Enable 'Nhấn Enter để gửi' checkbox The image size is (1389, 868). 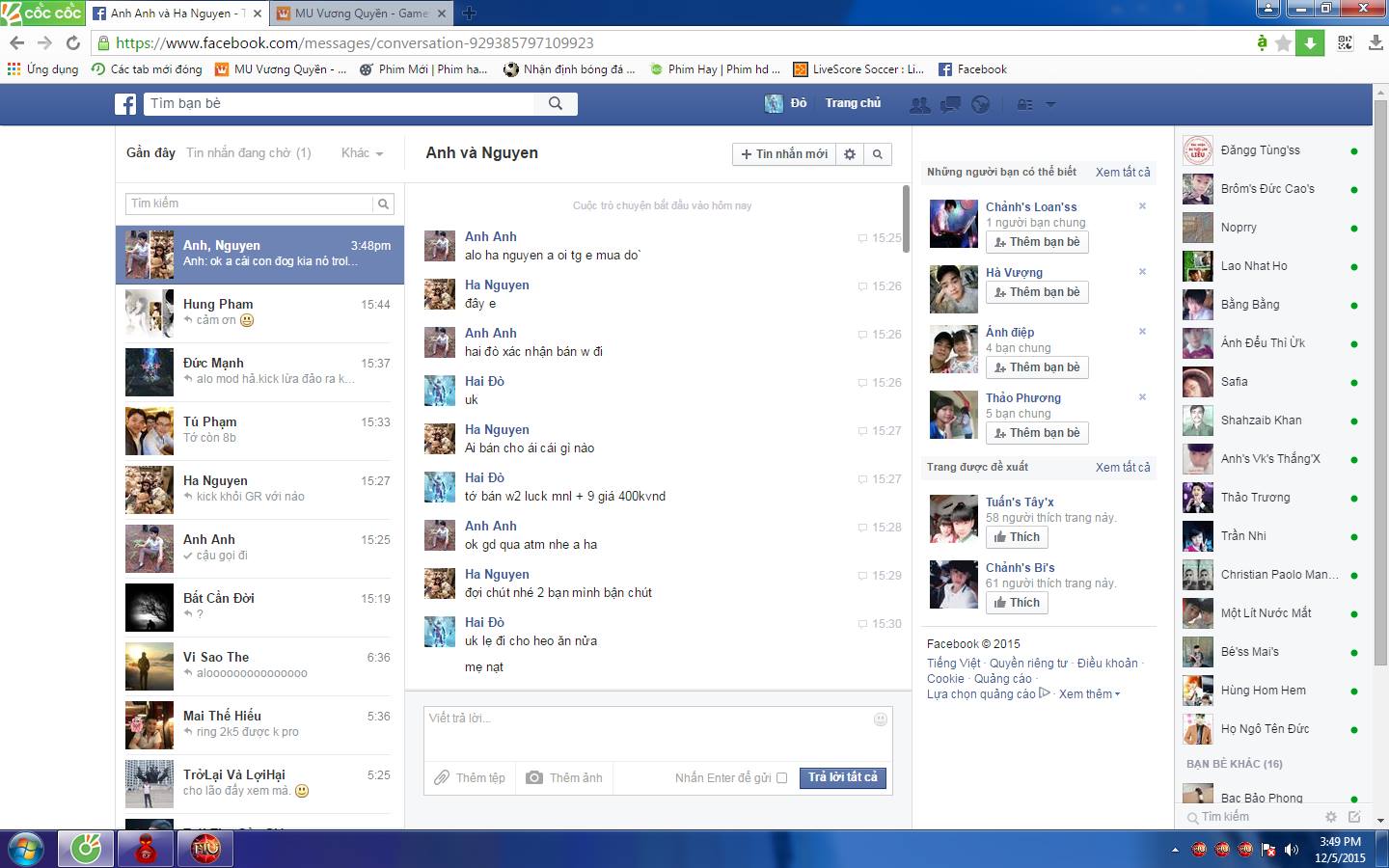781,778
